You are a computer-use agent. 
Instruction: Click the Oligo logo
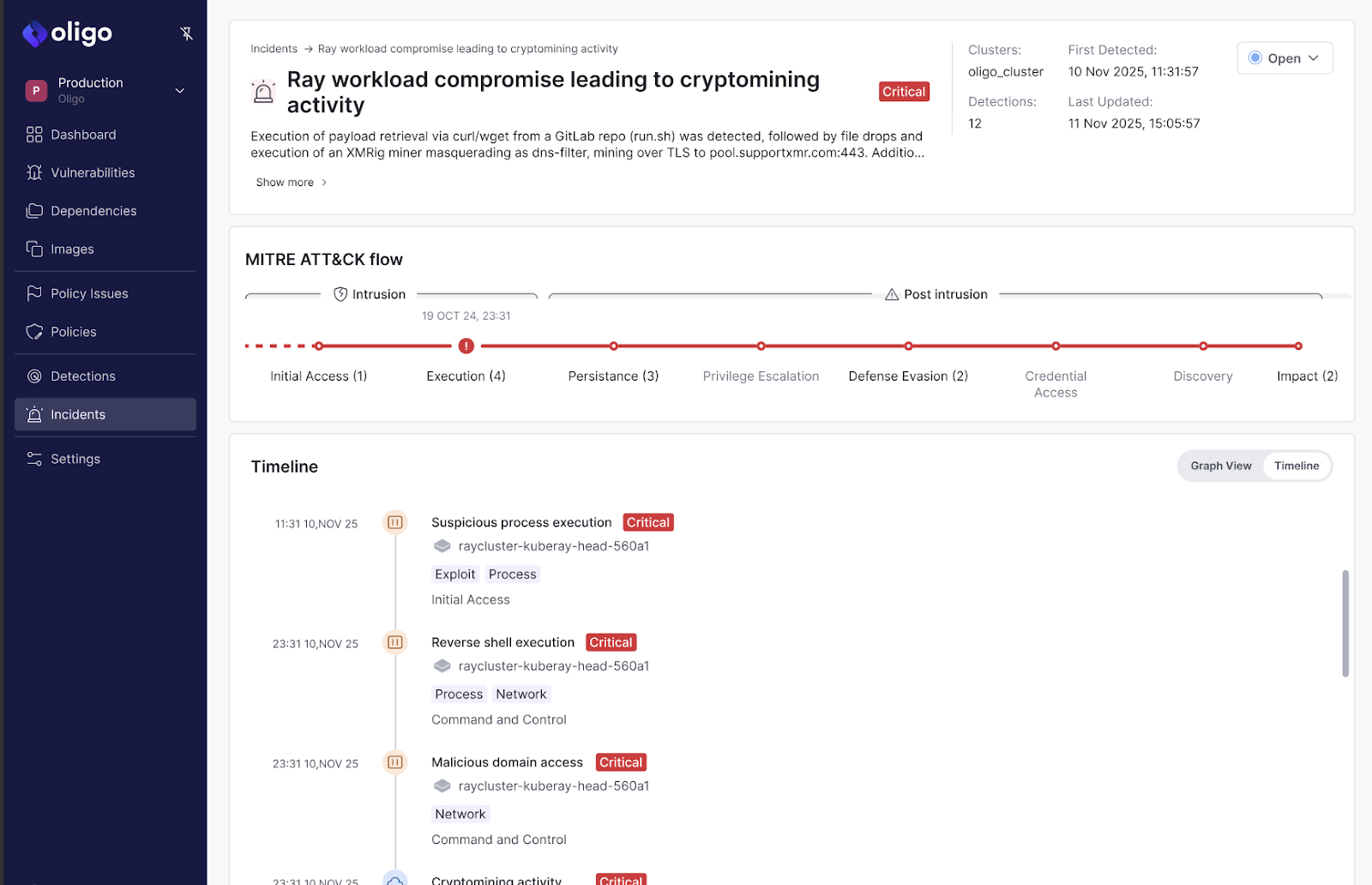(x=67, y=33)
